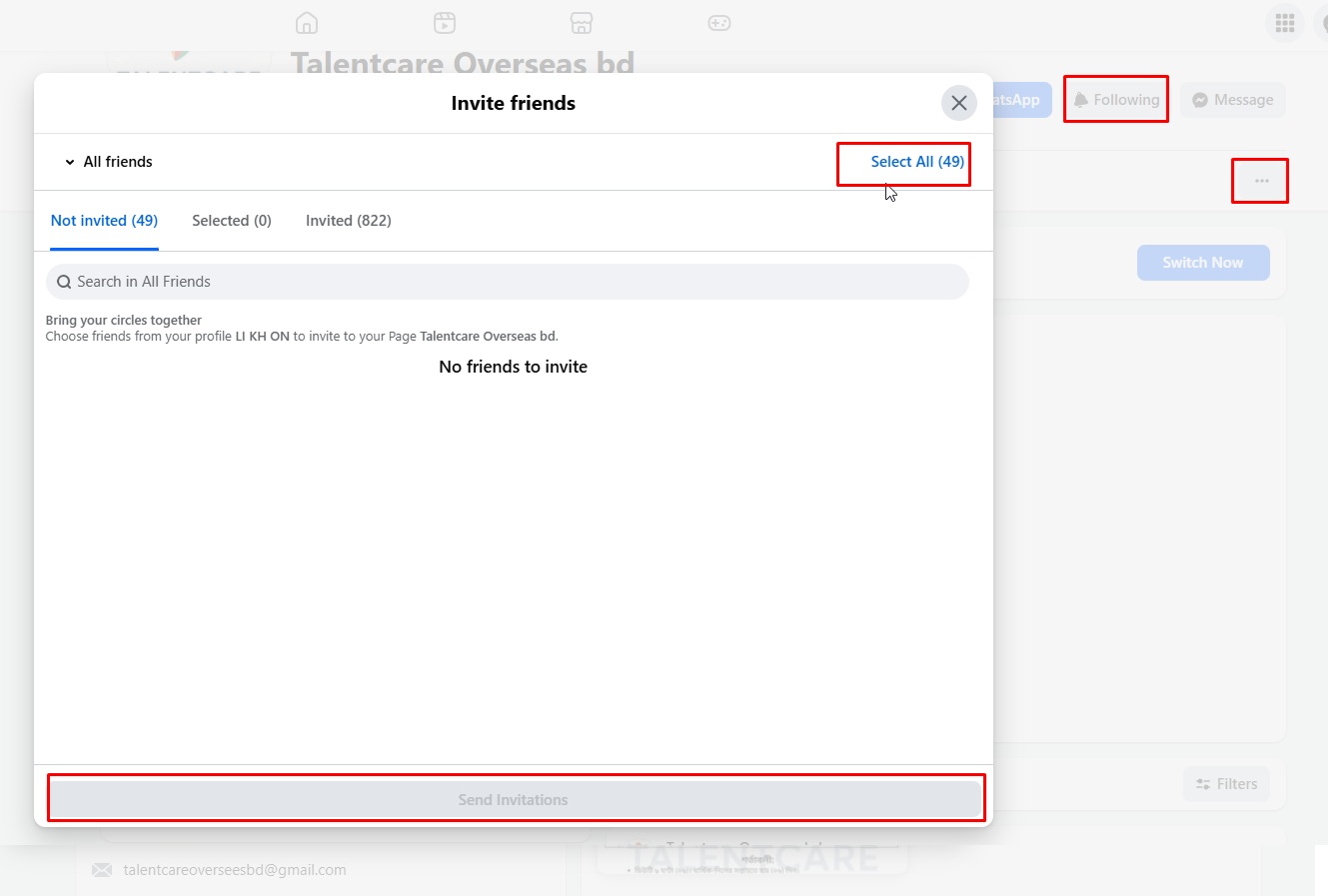1328x896 pixels.
Task: Open the Video tab icon
Action: point(445,23)
